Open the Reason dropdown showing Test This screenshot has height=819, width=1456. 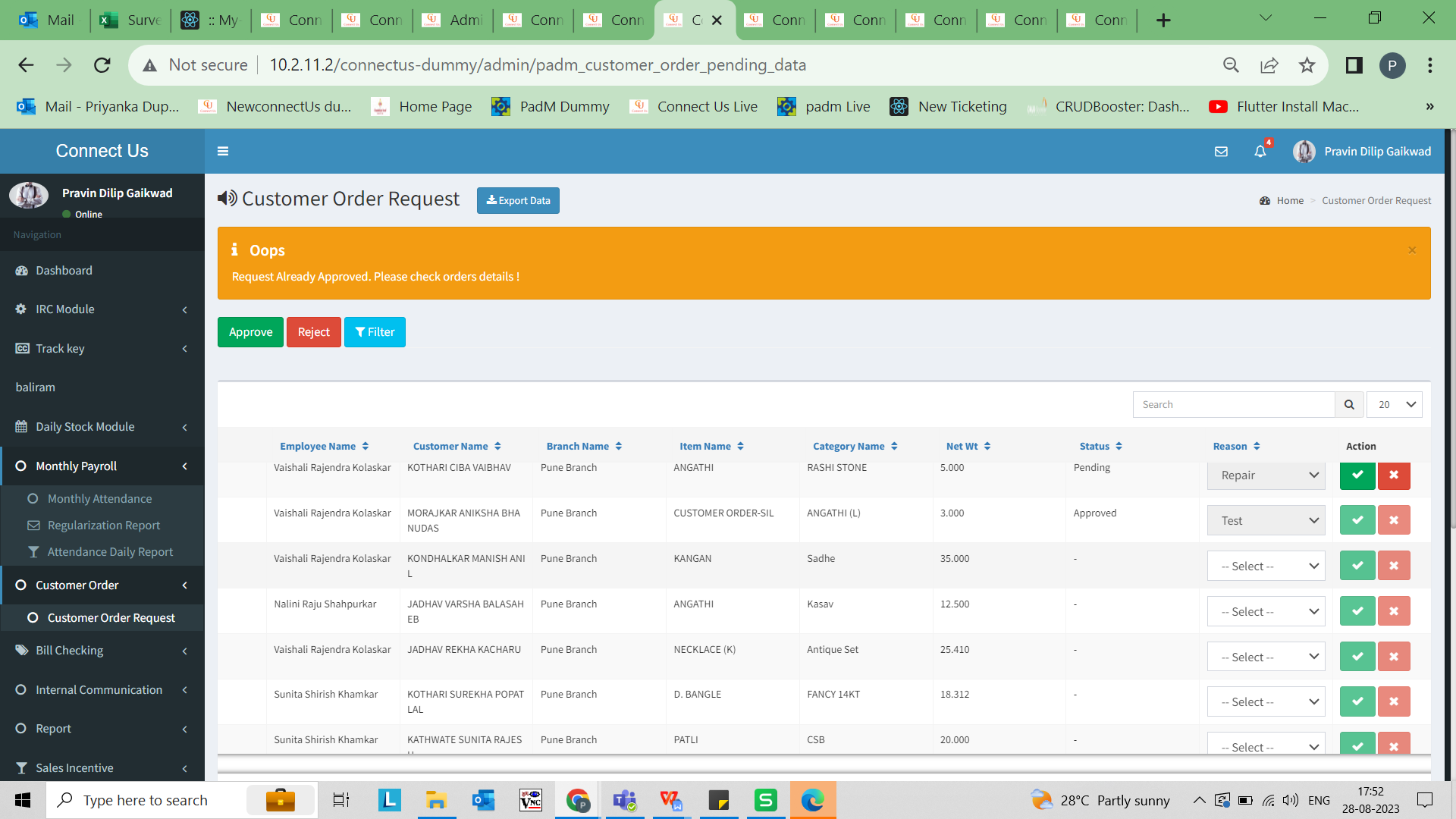[1266, 520]
